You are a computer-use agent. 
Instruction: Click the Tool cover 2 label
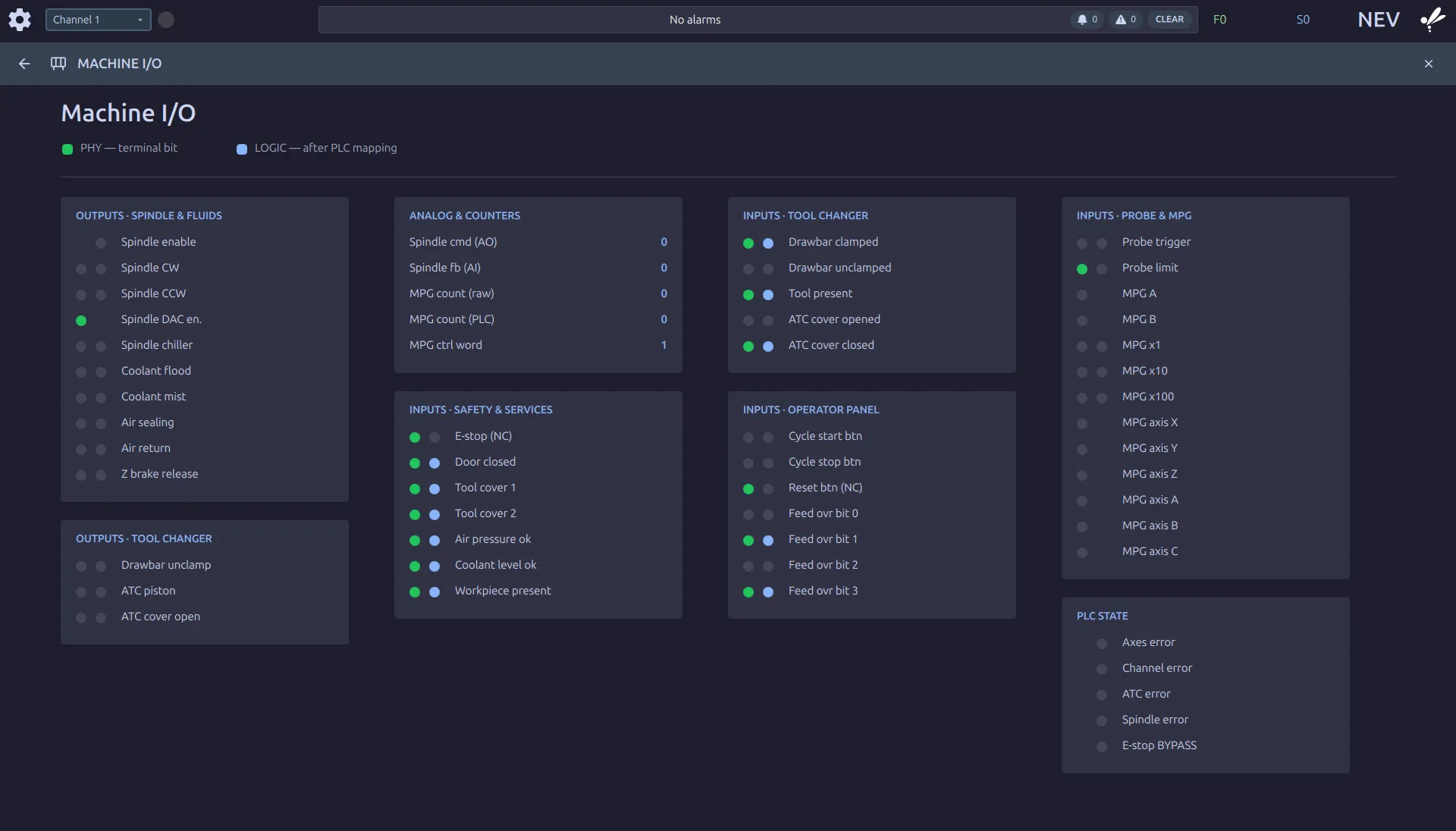pyautogui.click(x=485, y=513)
